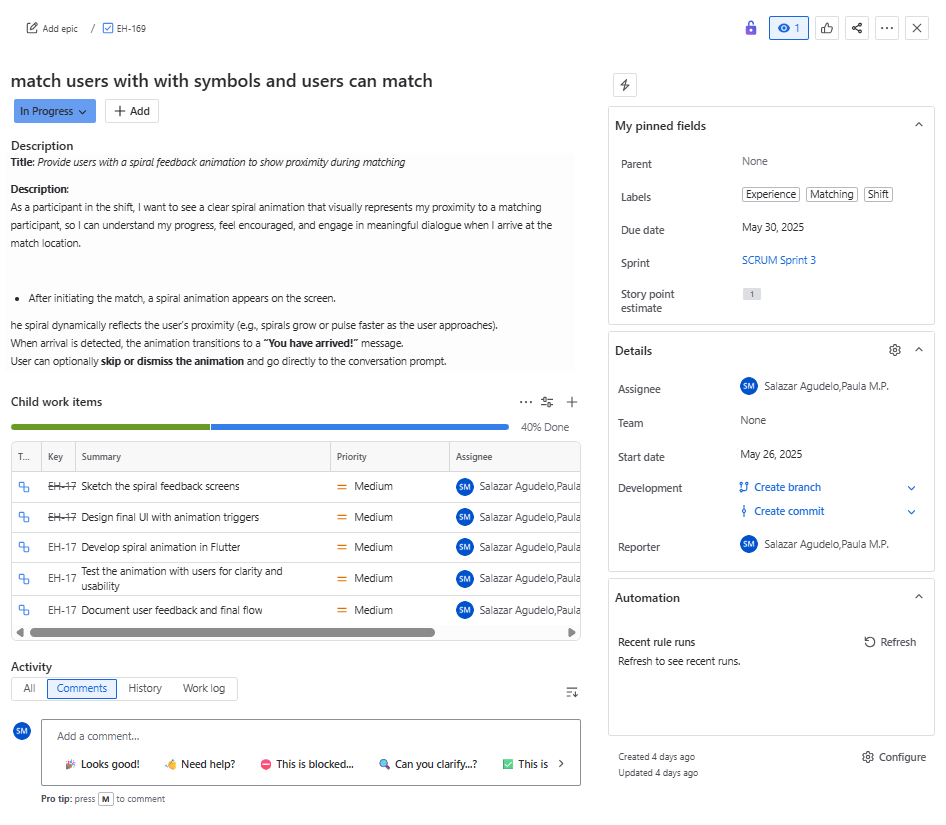Click plus icon to add child work item

[x=572, y=402]
